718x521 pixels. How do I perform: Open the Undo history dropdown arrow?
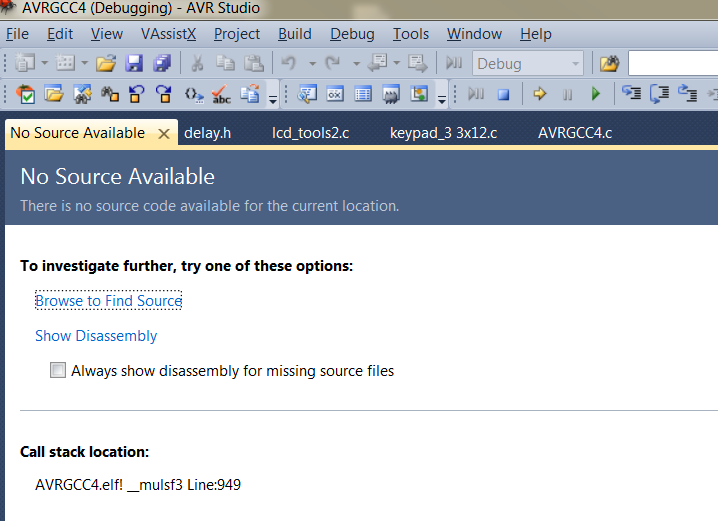pos(312,63)
